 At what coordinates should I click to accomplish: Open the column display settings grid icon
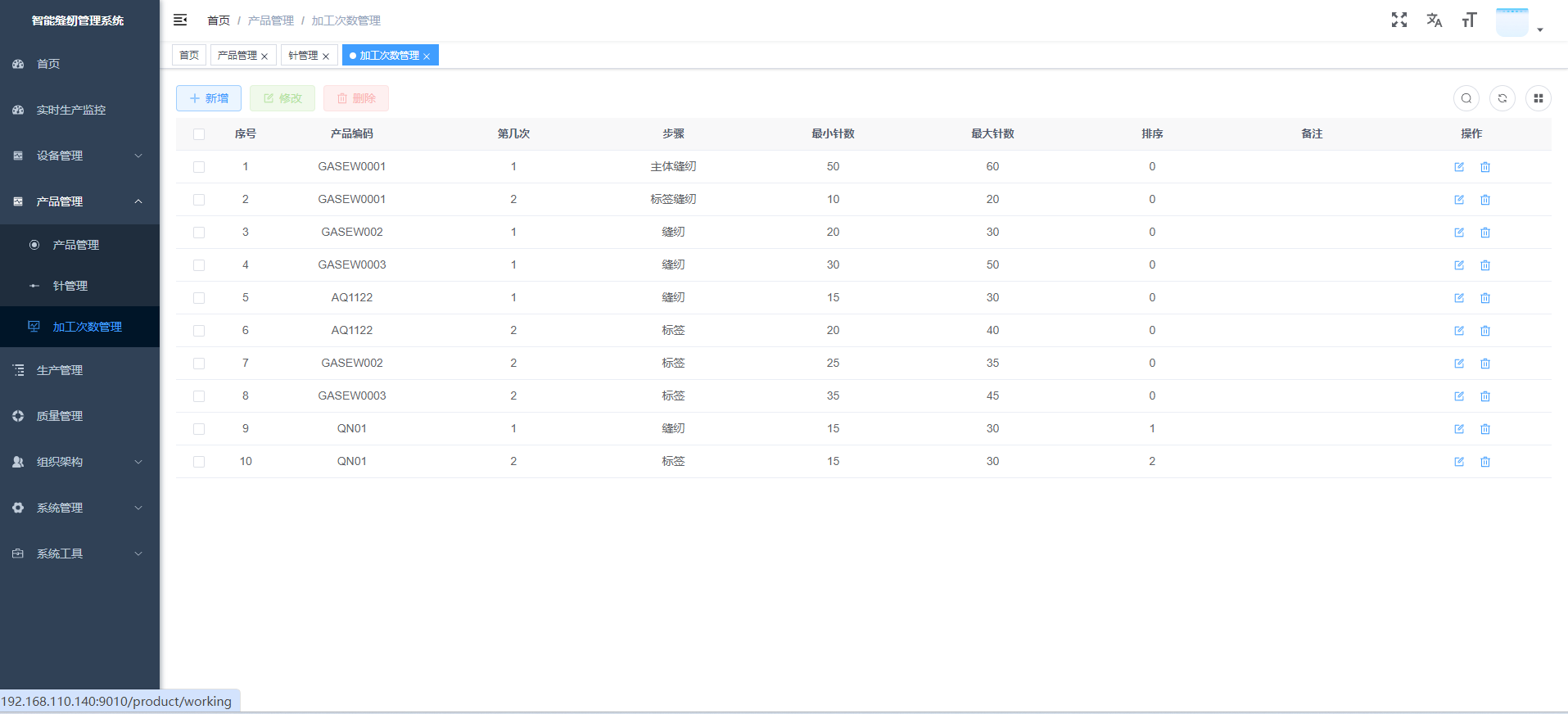point(1538,98)
